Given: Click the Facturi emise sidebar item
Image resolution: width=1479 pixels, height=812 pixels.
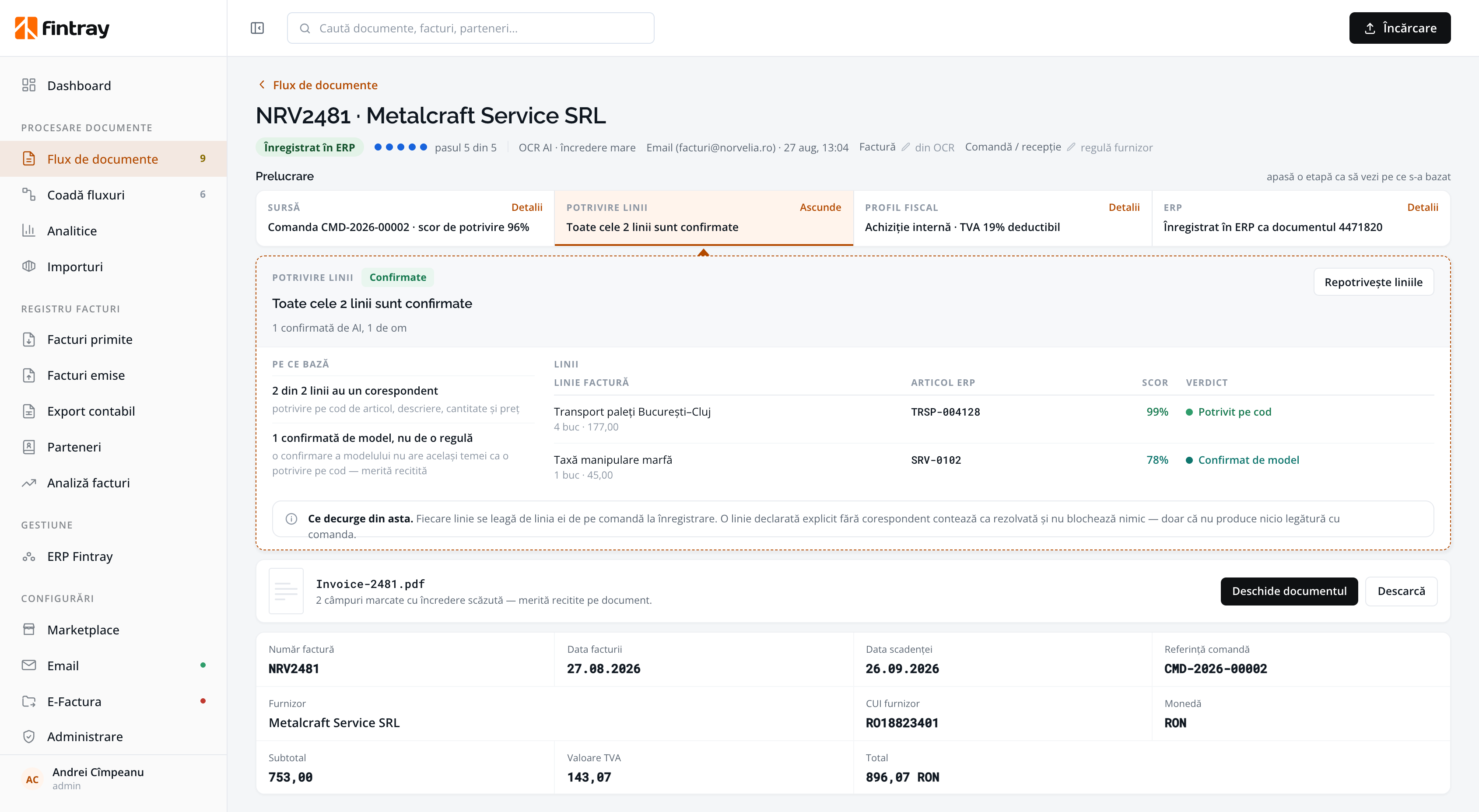Looking at the screenshot, I should pos(114,375).
